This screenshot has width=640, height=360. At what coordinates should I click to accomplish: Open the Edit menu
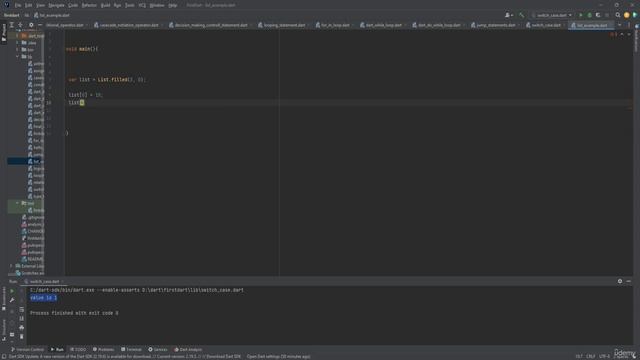point(29,5)
